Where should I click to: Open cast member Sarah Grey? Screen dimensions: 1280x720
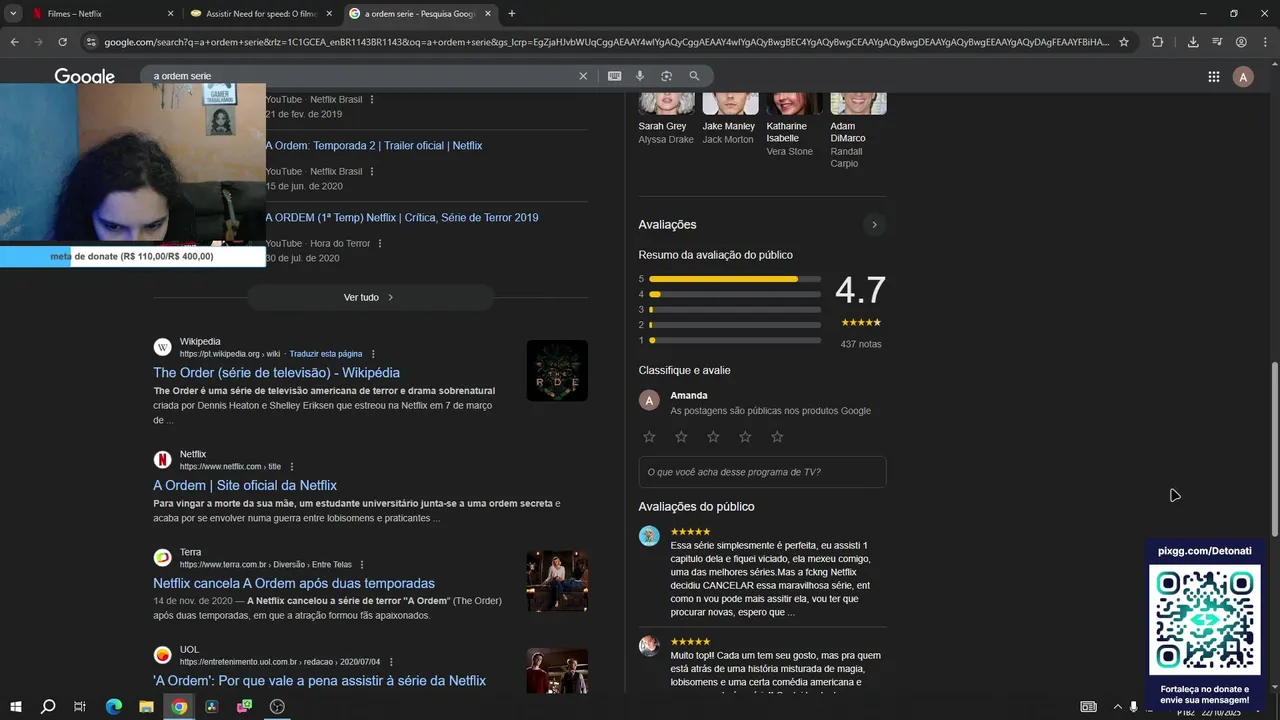[665, 119]
